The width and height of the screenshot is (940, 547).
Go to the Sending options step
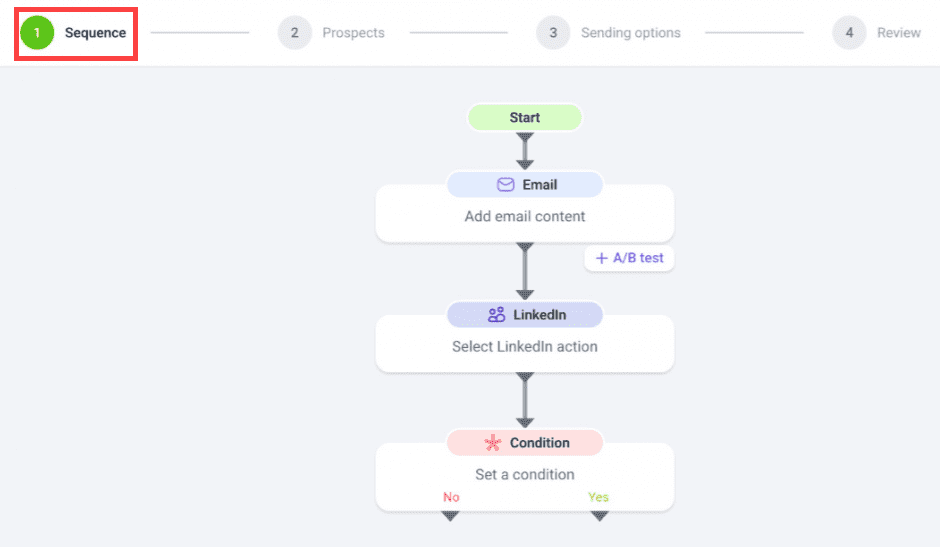631,33
